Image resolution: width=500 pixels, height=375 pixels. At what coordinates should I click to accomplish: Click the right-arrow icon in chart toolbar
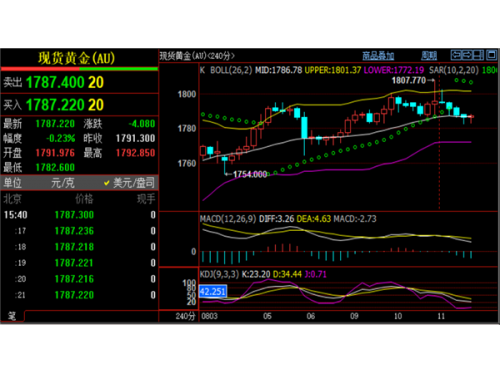click(467, 55)
